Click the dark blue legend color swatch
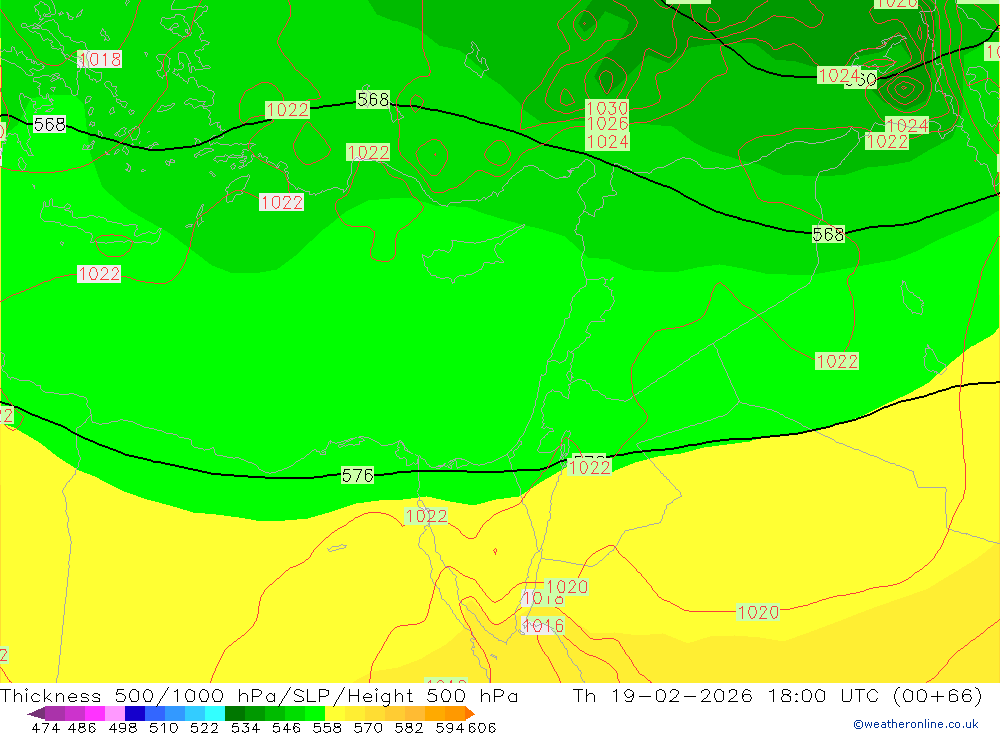This screenshot has width=1000, height=733. click(x=135, y=713)
